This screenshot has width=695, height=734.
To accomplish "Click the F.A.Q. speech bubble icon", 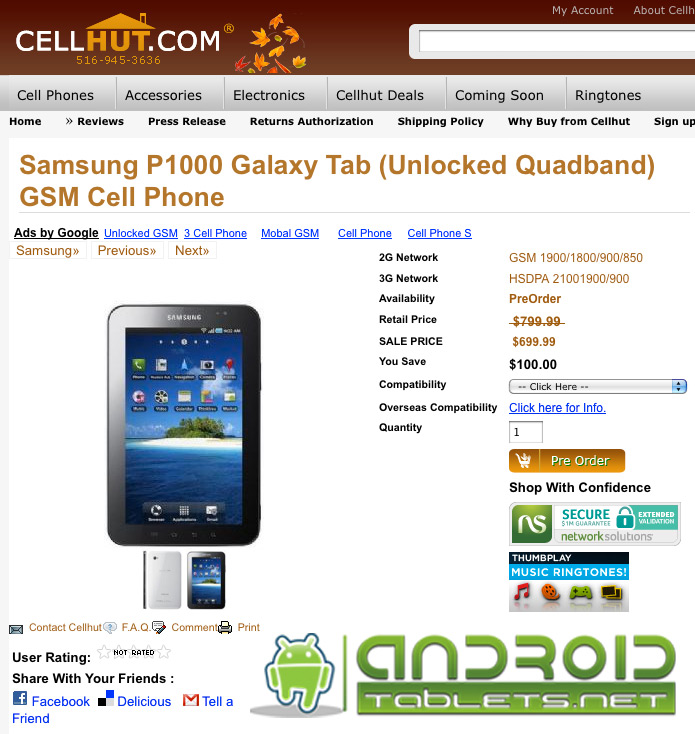I will (110, 627).
